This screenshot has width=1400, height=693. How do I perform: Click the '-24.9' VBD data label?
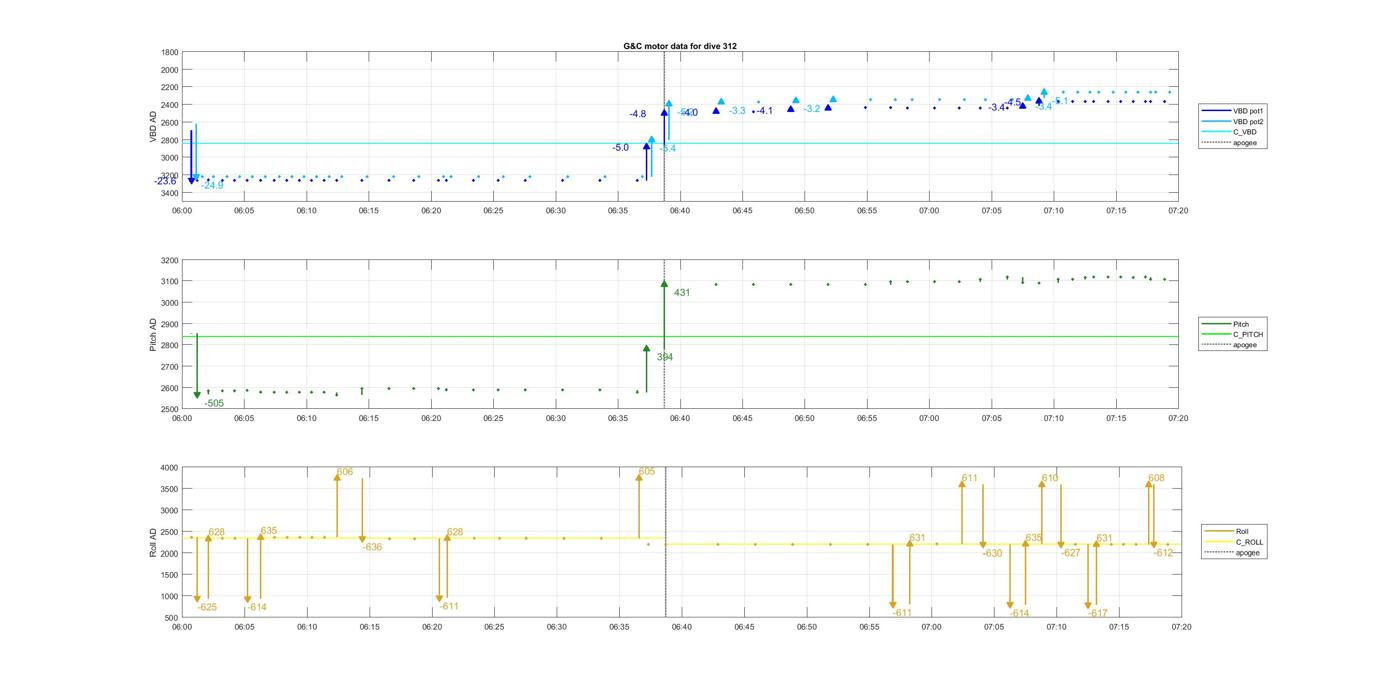coord(212,185)
